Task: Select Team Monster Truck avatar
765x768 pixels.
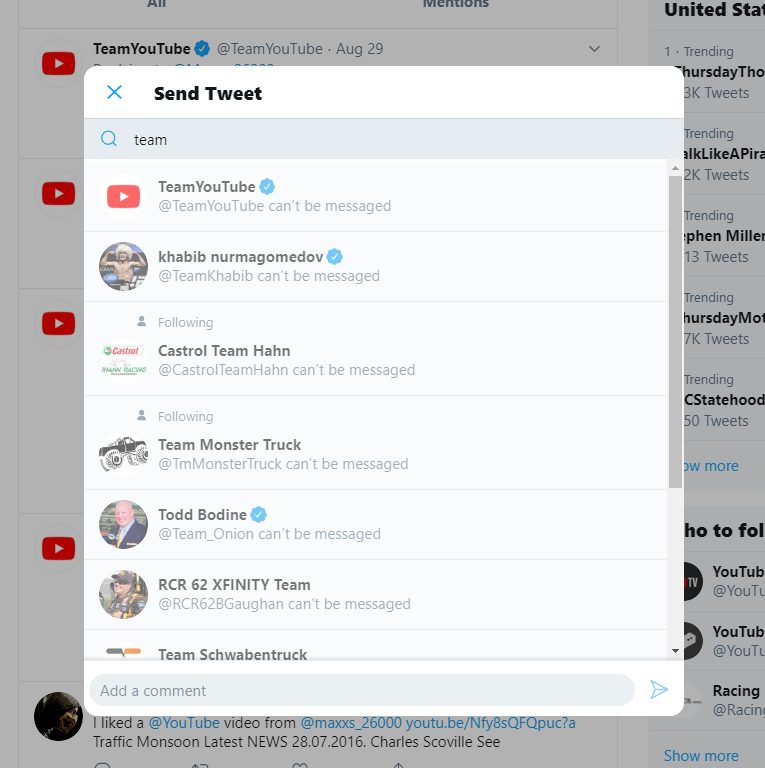Action: tap(123, 455)
